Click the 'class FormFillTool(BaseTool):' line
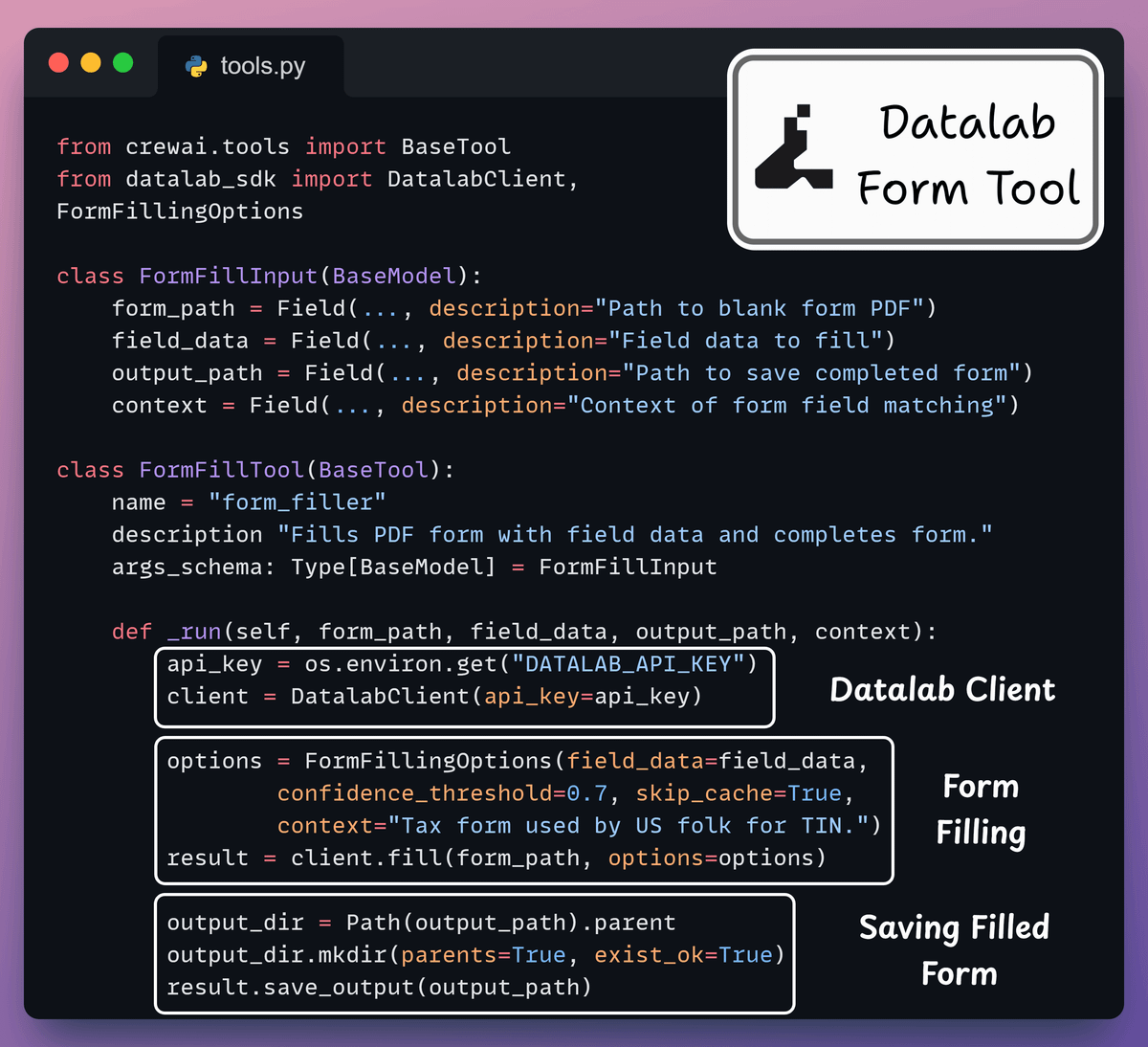The image size is (1148, 1047). (255, 470)
